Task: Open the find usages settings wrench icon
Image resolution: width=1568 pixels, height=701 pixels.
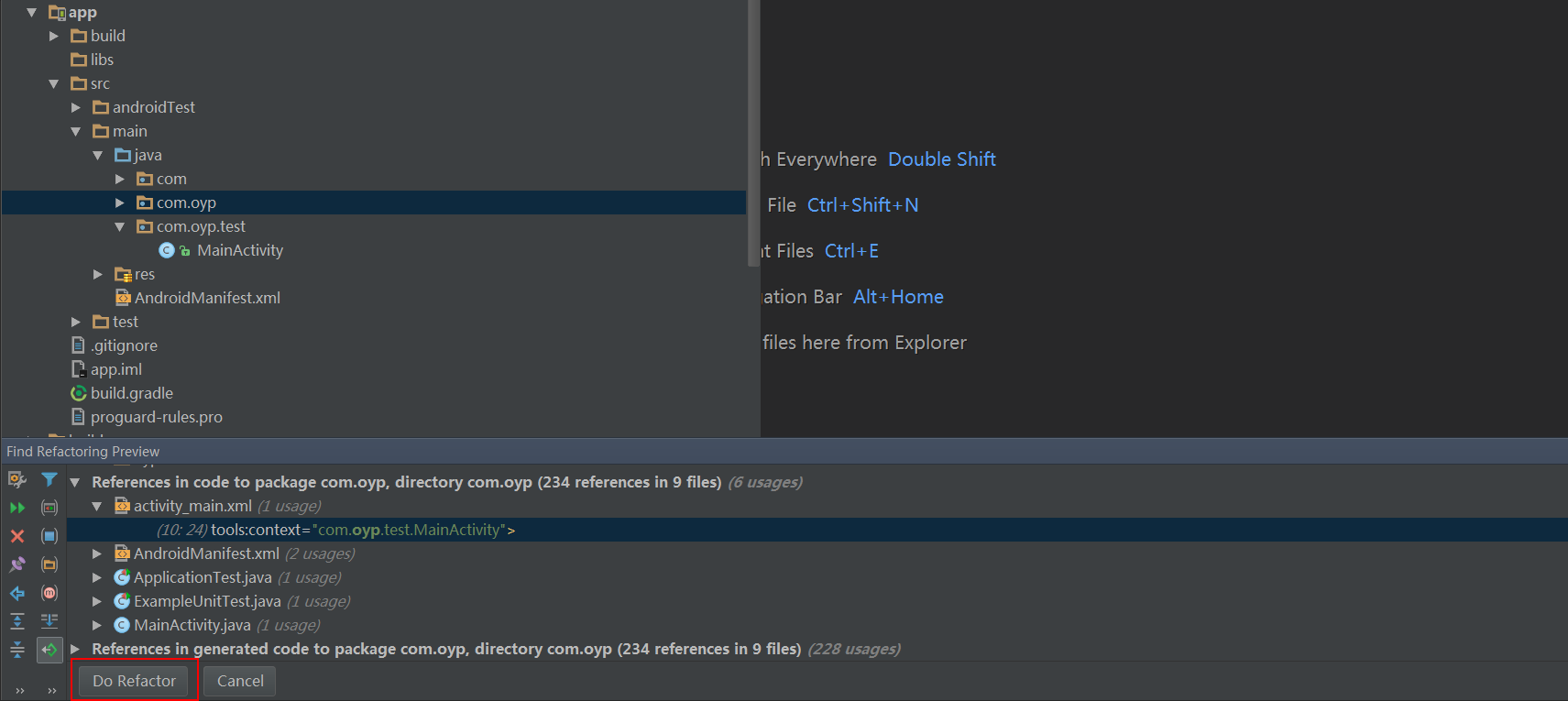Action: point(16,479)
